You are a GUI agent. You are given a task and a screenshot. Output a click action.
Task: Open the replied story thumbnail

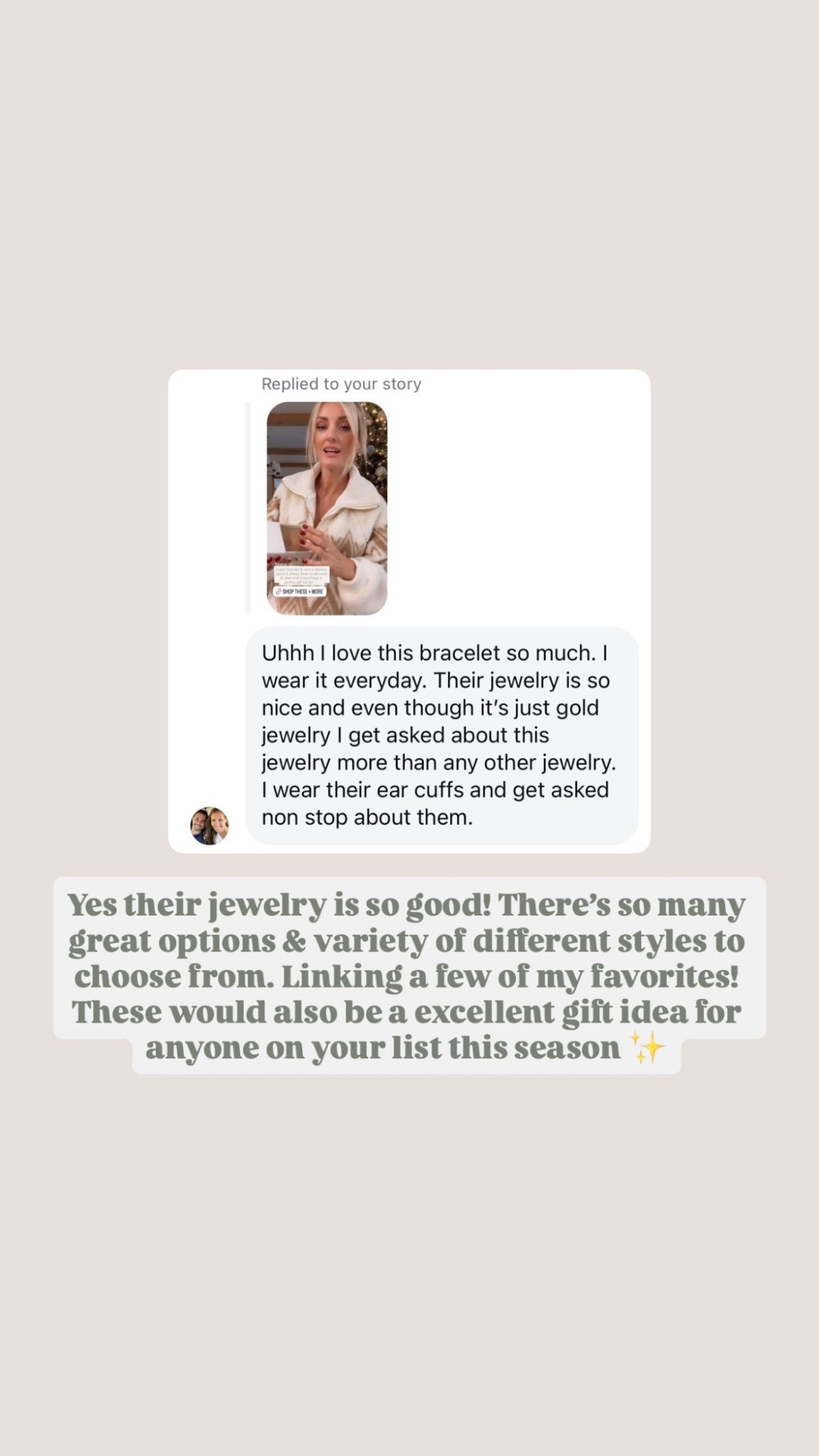click(327, 508)
